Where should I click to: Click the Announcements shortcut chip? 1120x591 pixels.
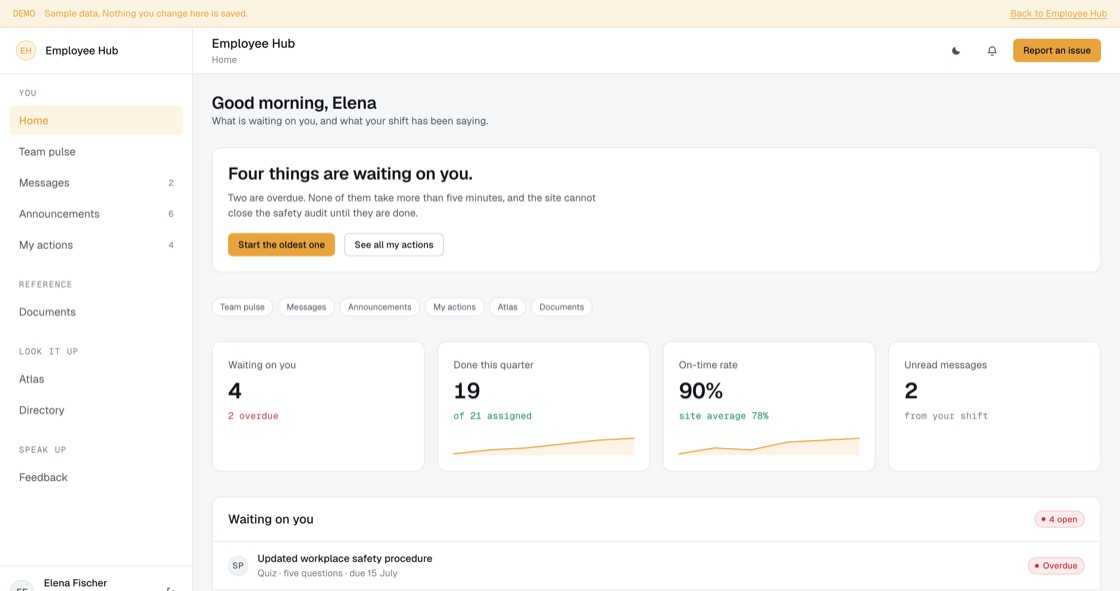[x=379, y=307]
